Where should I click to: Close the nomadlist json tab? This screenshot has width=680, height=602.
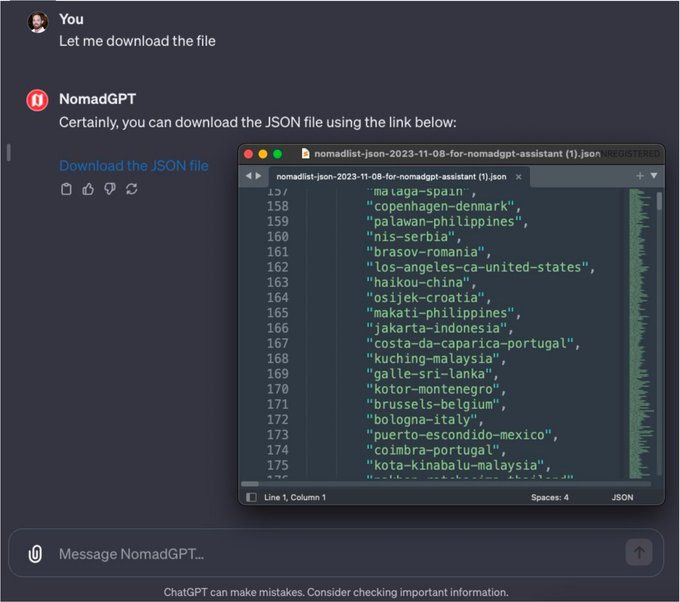(518, 177)
